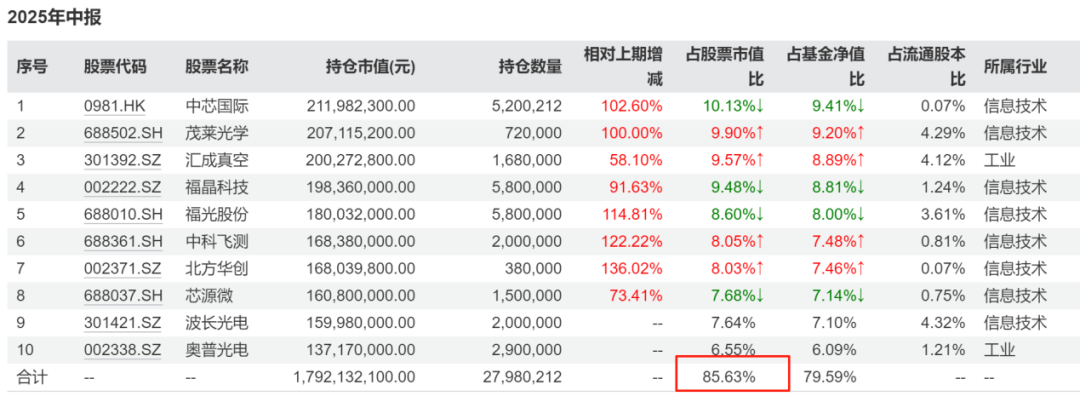
Task: Click the 持仓市值(元) column header
Action: point(371,67)
